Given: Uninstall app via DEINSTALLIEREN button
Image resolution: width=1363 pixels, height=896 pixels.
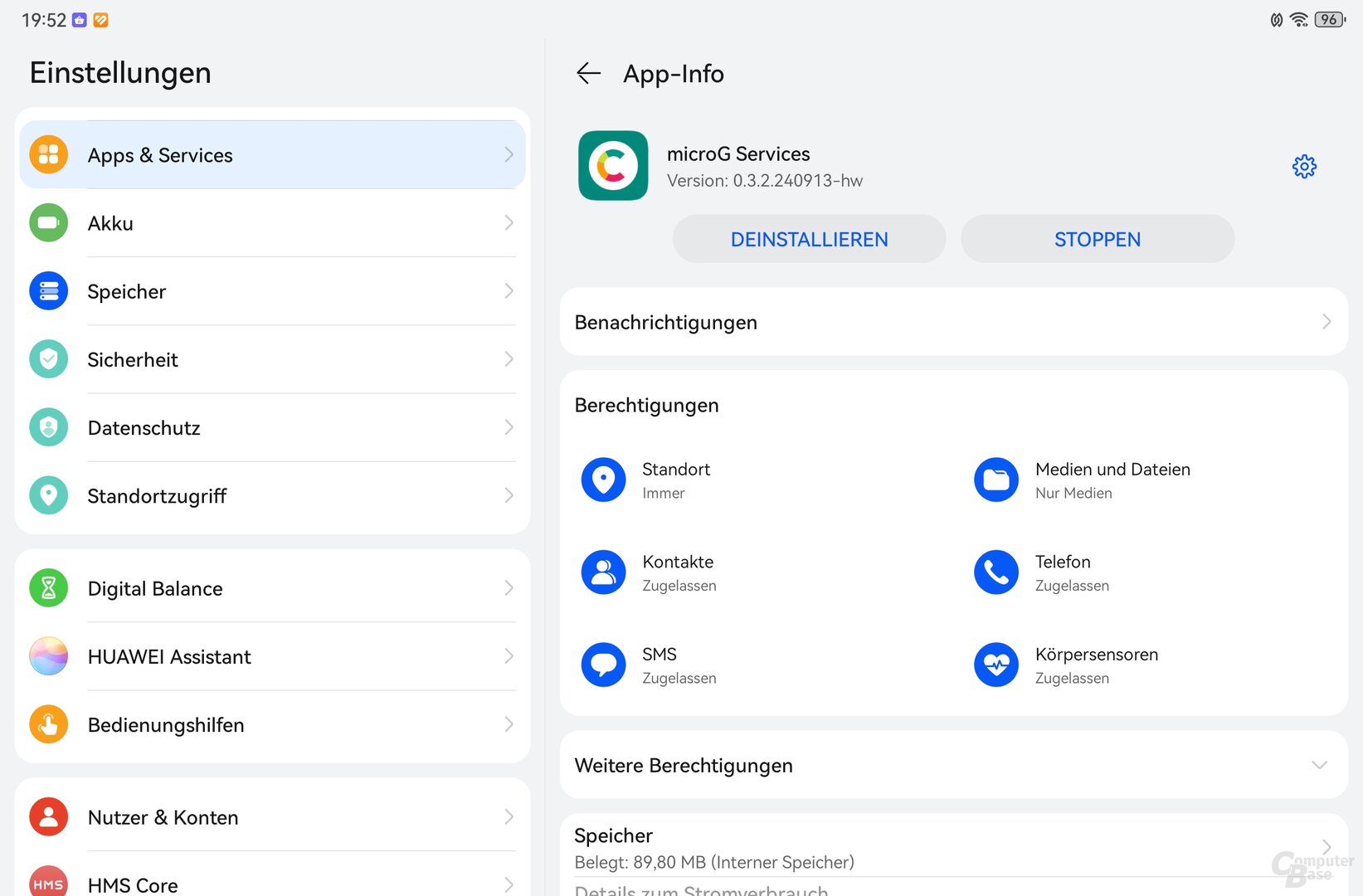Looking at the screenshot, I should pyautogui.click(x=809, y=239).
